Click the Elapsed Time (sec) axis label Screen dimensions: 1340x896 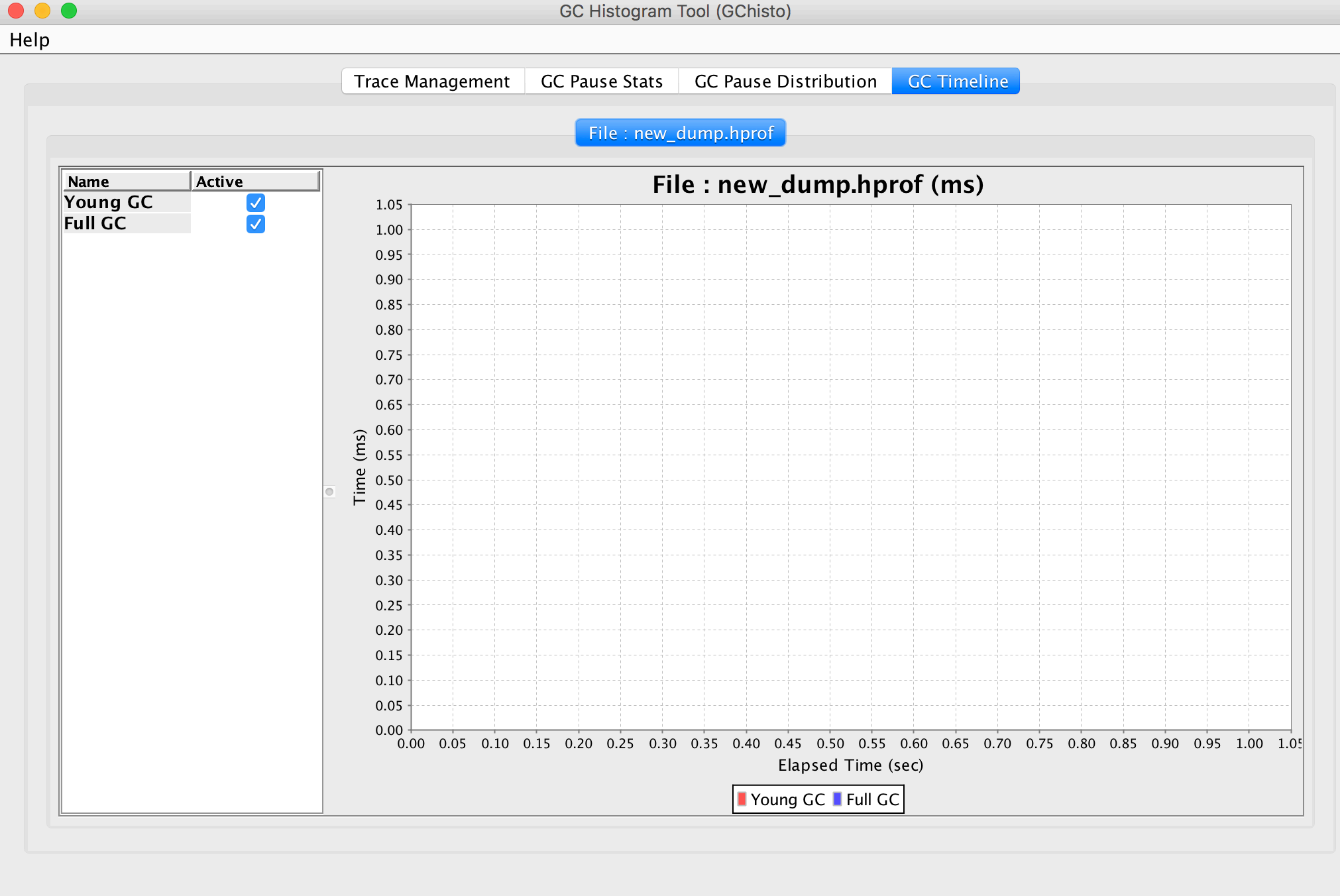coord(850,765)
